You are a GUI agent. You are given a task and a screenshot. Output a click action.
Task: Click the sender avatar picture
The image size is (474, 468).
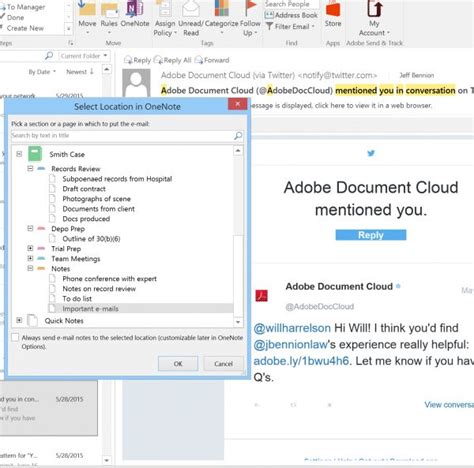136,83
